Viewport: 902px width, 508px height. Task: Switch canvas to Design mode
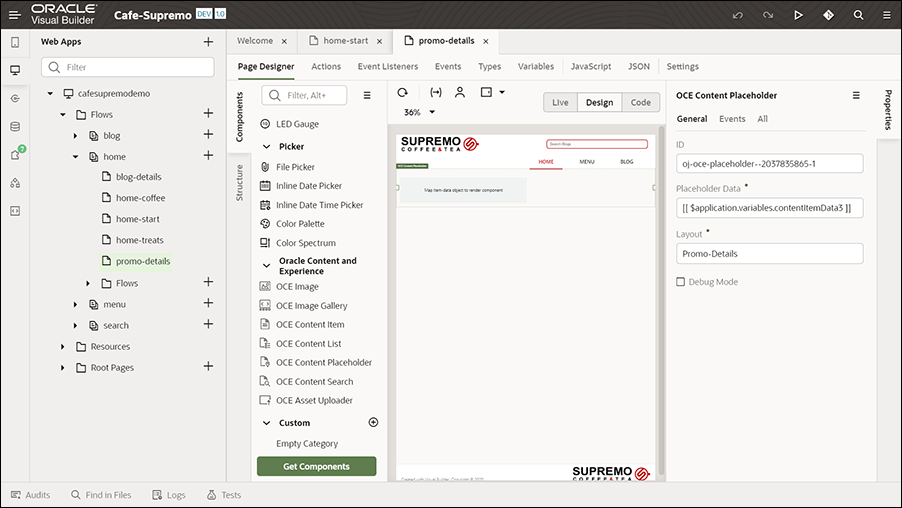[599, 102]
